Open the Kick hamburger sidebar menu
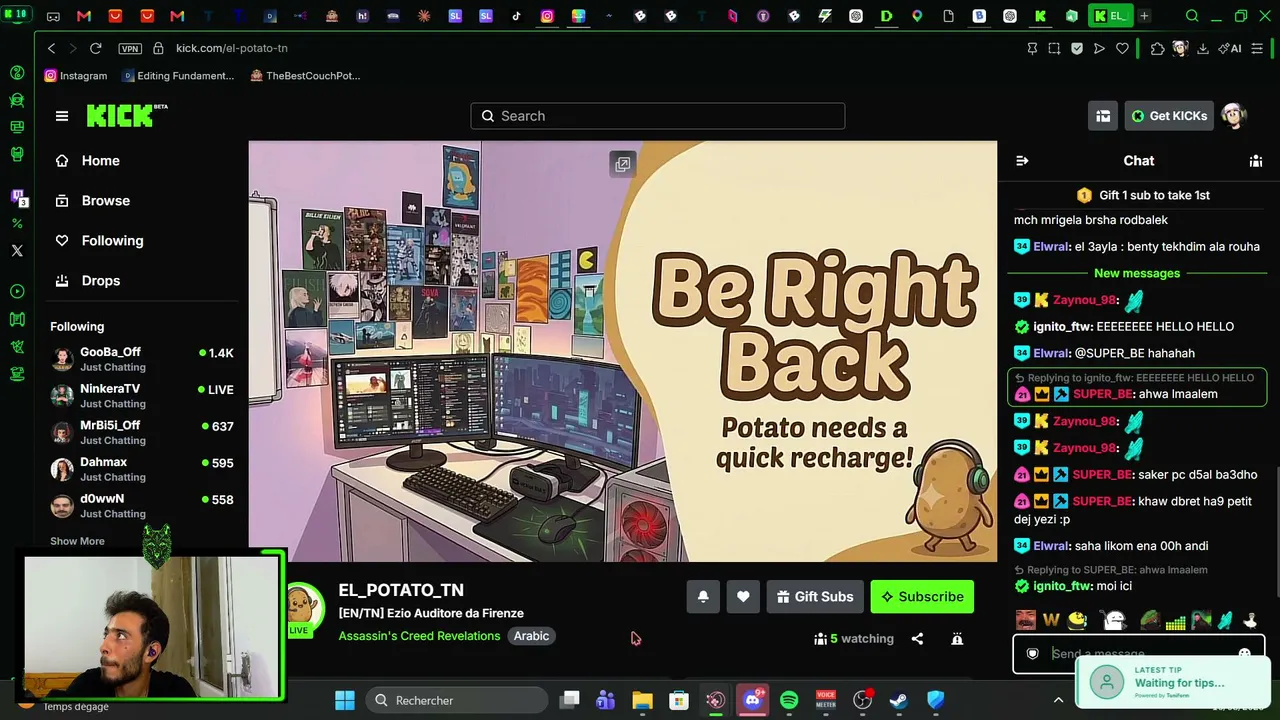 pyautogui.click(x=62, y=116)
